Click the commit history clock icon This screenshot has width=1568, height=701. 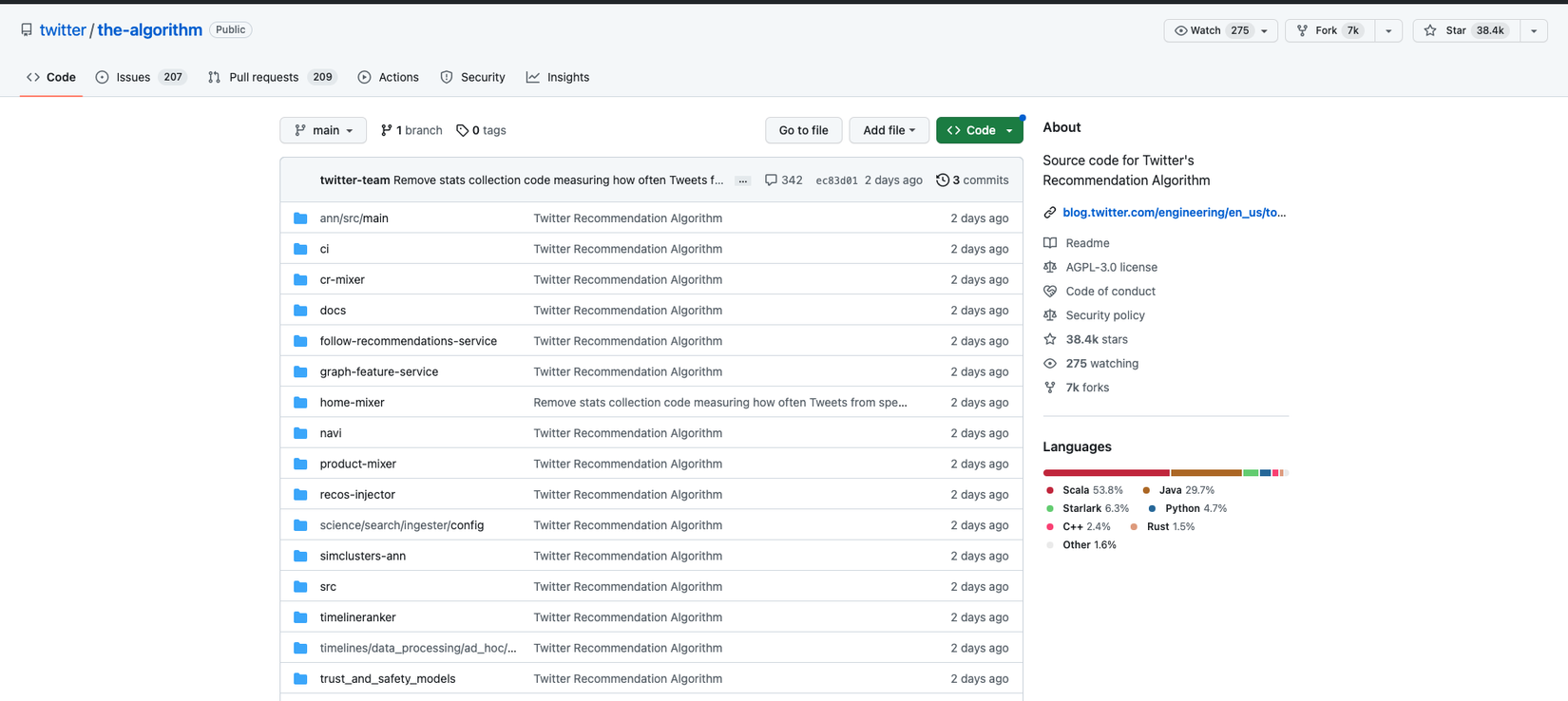tap(942, 180)
